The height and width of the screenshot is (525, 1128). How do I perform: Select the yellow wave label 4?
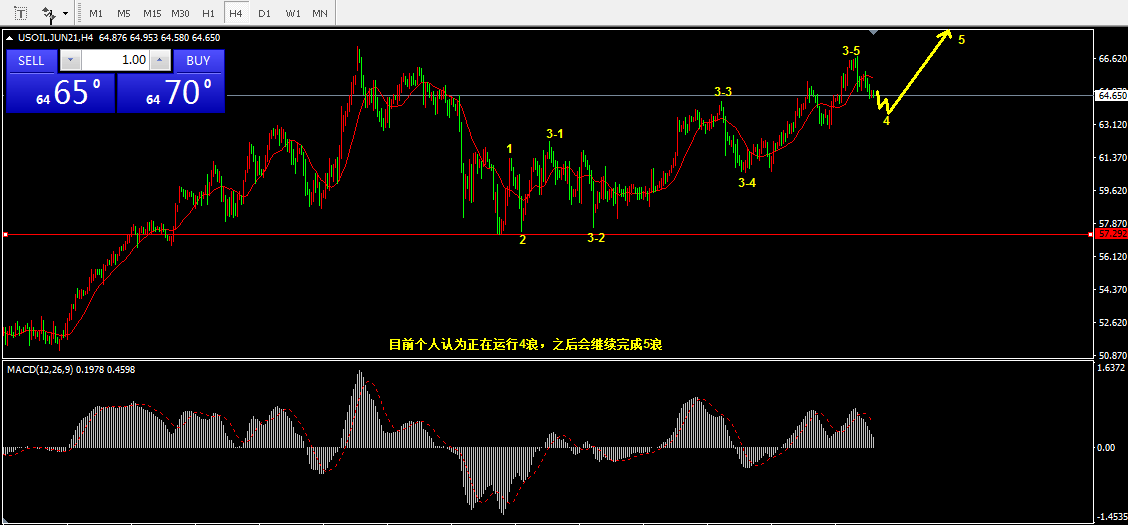(886, 122)
